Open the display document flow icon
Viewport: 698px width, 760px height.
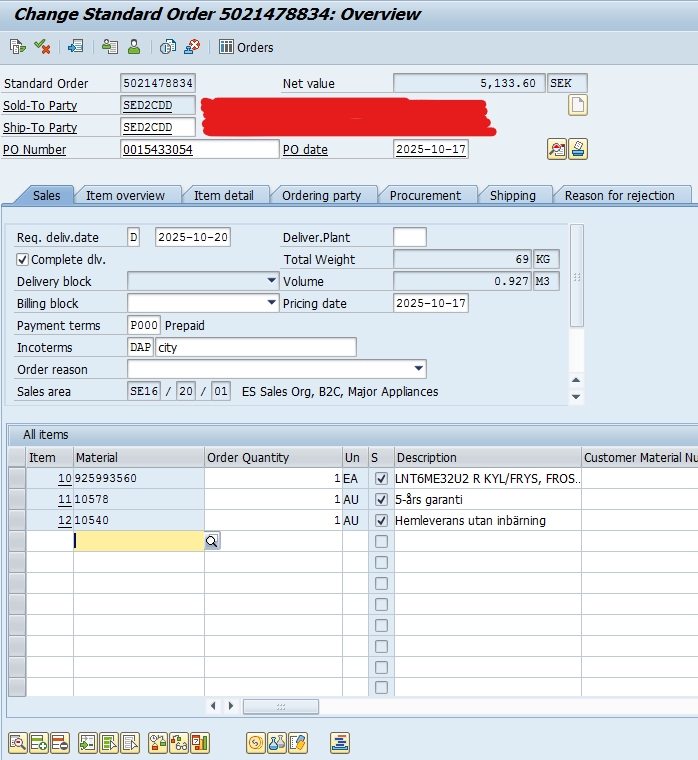(x=18, y=47)
